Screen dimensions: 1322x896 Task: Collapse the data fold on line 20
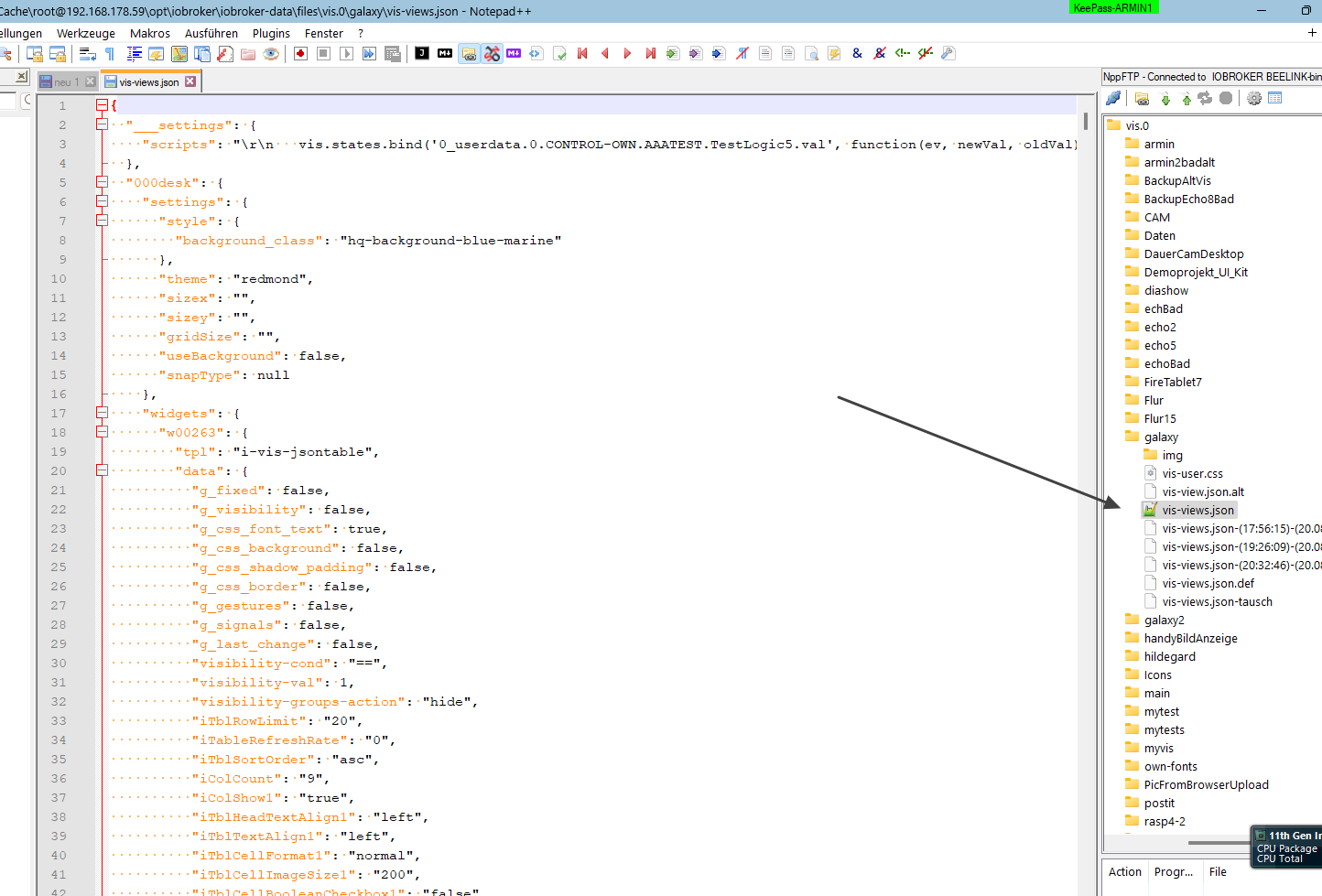(103, 470)
